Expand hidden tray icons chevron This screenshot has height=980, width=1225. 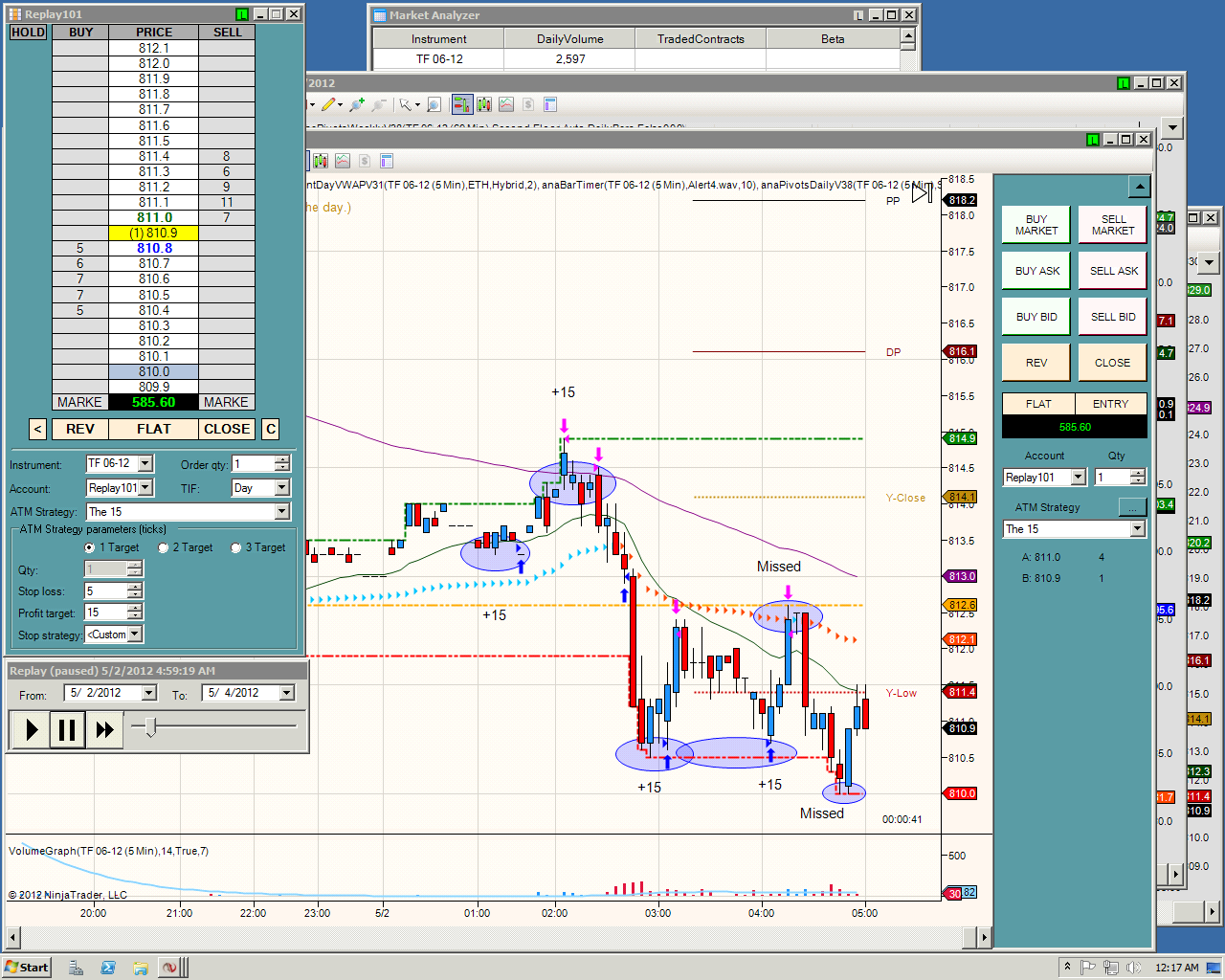[1067, 968]
